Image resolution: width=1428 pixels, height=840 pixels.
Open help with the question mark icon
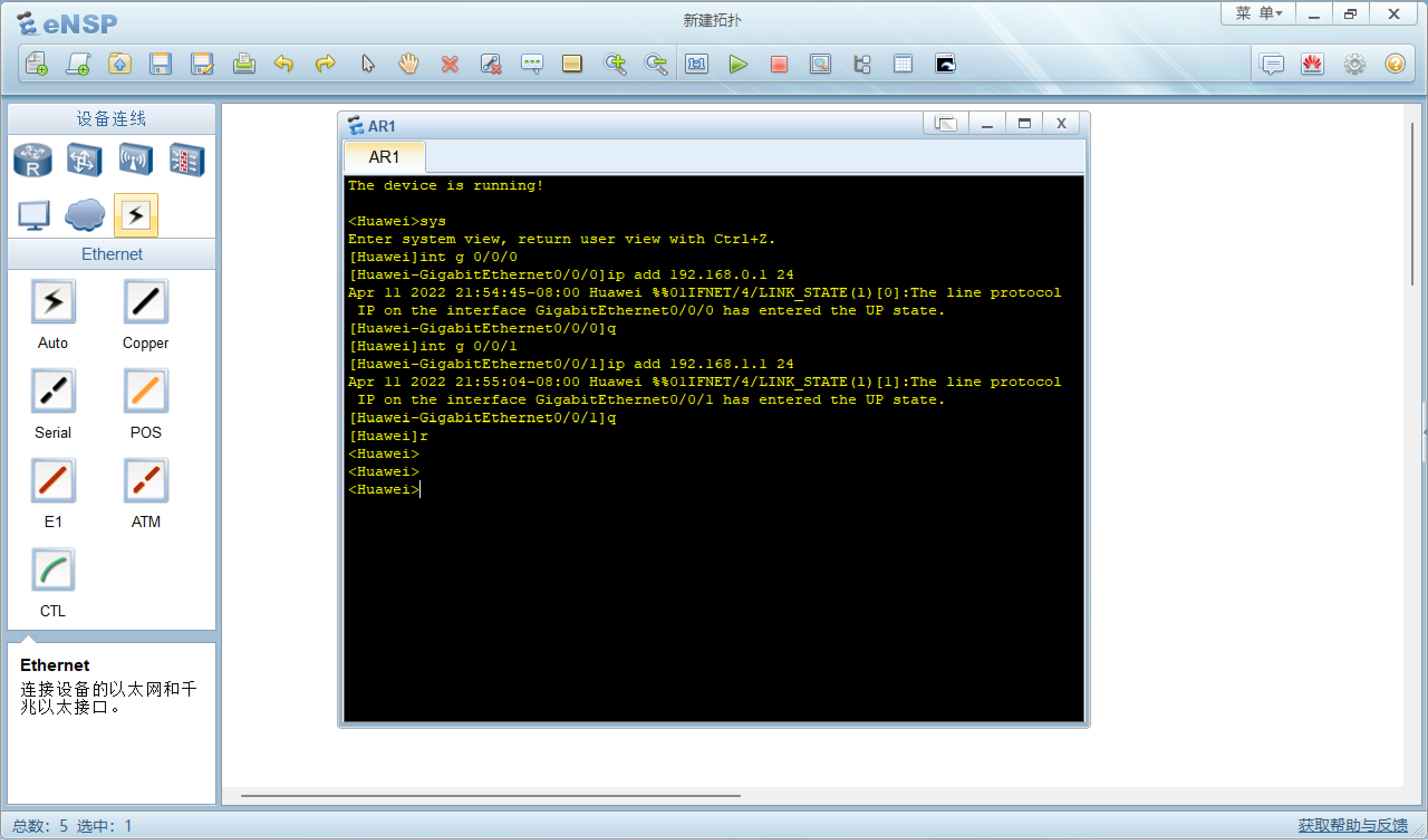pos(1395,64)
